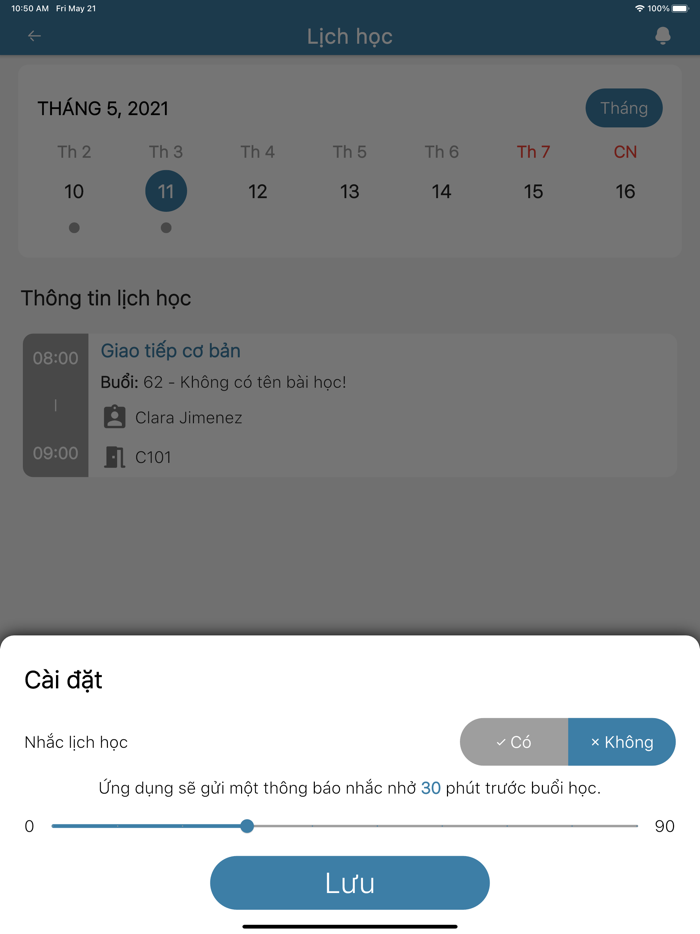Check the Wi-Fi status icon

(639, 8)
